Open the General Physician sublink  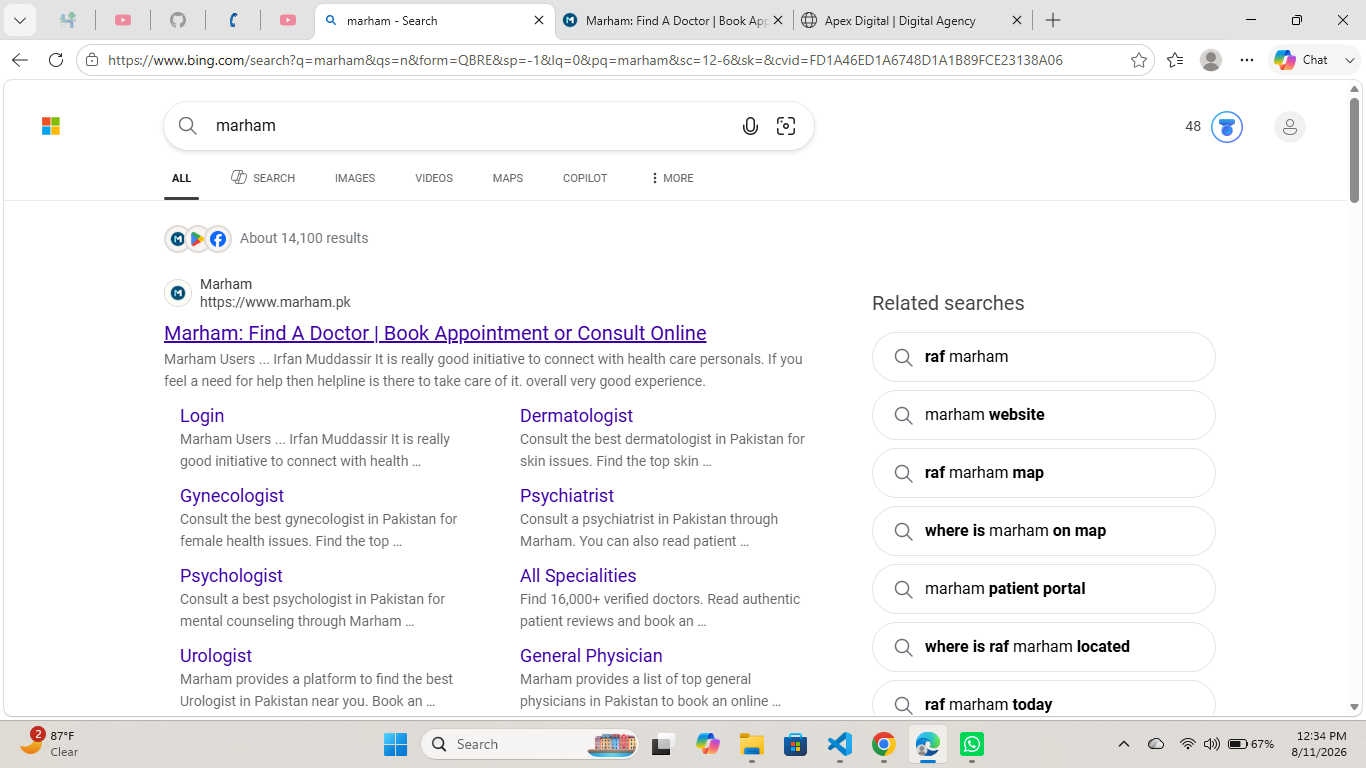click(x=591, y=656)
